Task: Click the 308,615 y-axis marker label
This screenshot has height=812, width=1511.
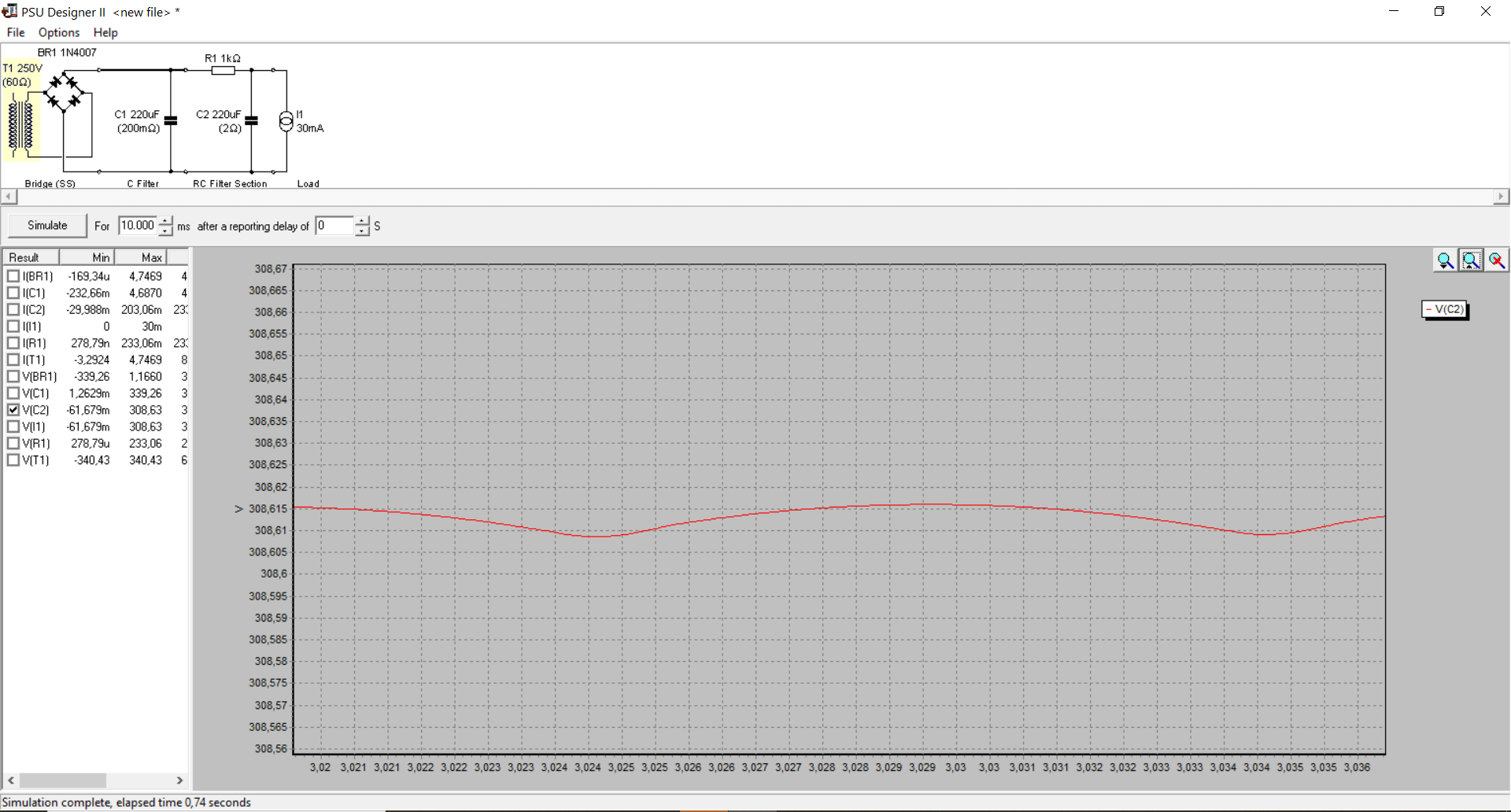Action: pos(268,509)
